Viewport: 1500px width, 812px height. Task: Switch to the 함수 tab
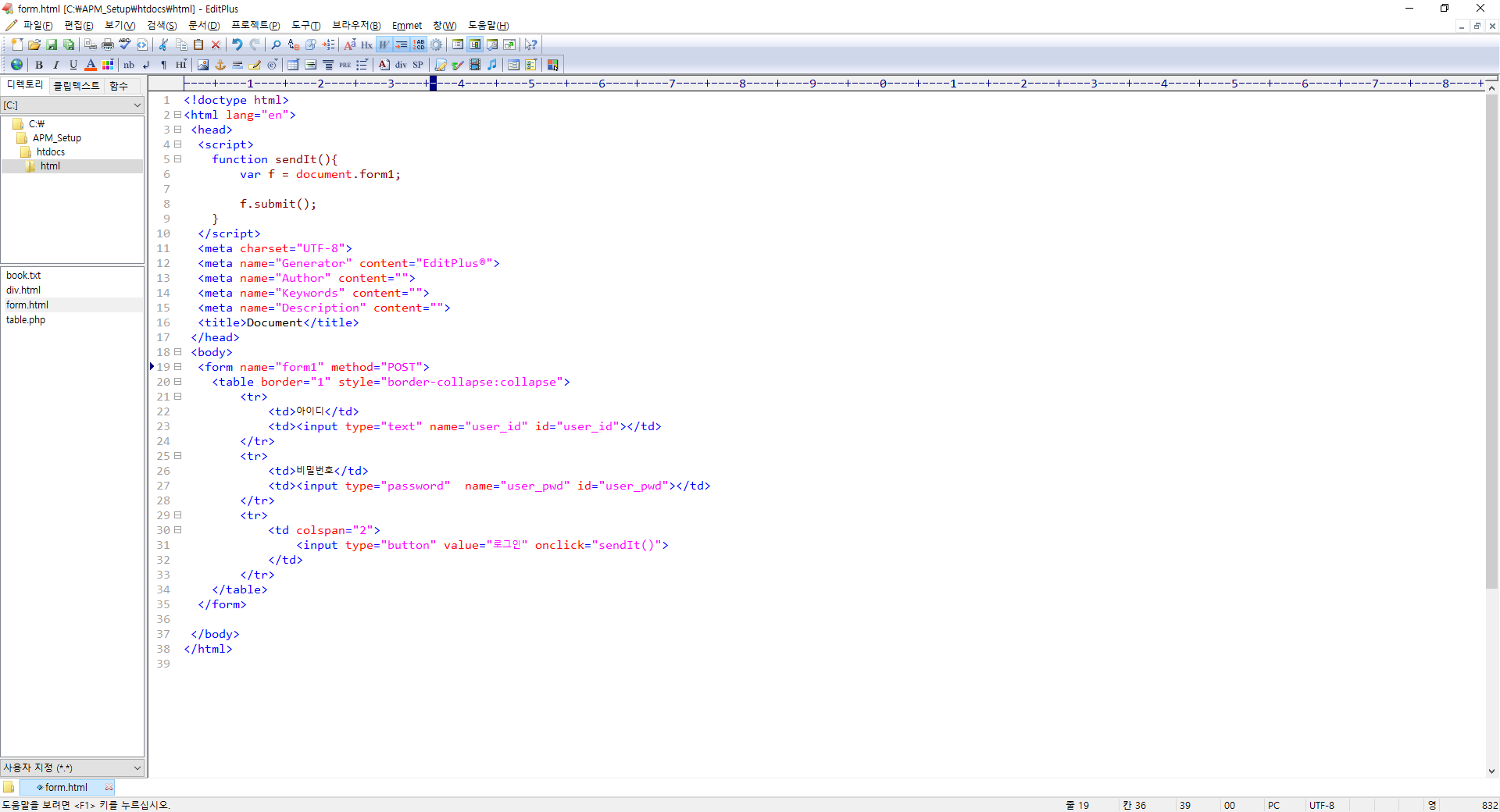(x=119, y=85)
